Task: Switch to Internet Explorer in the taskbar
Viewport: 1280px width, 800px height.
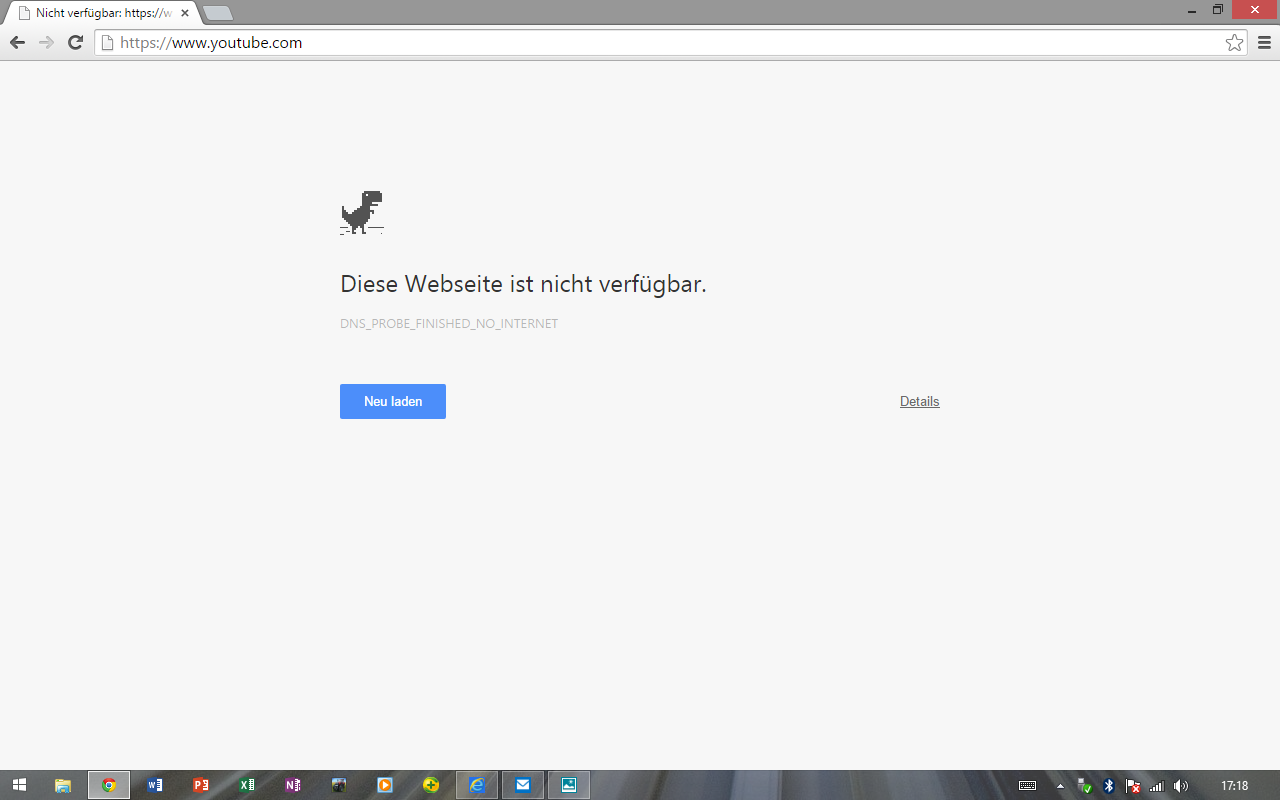Action: point(477,785)
